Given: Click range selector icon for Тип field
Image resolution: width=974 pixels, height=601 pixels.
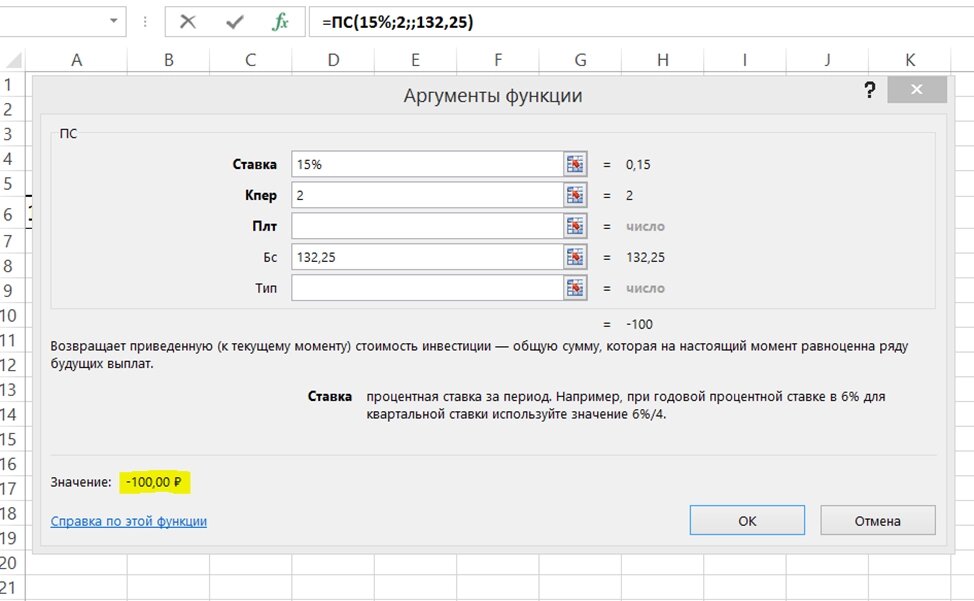Looking at the screenshot, I should click(x=575, y=288).
